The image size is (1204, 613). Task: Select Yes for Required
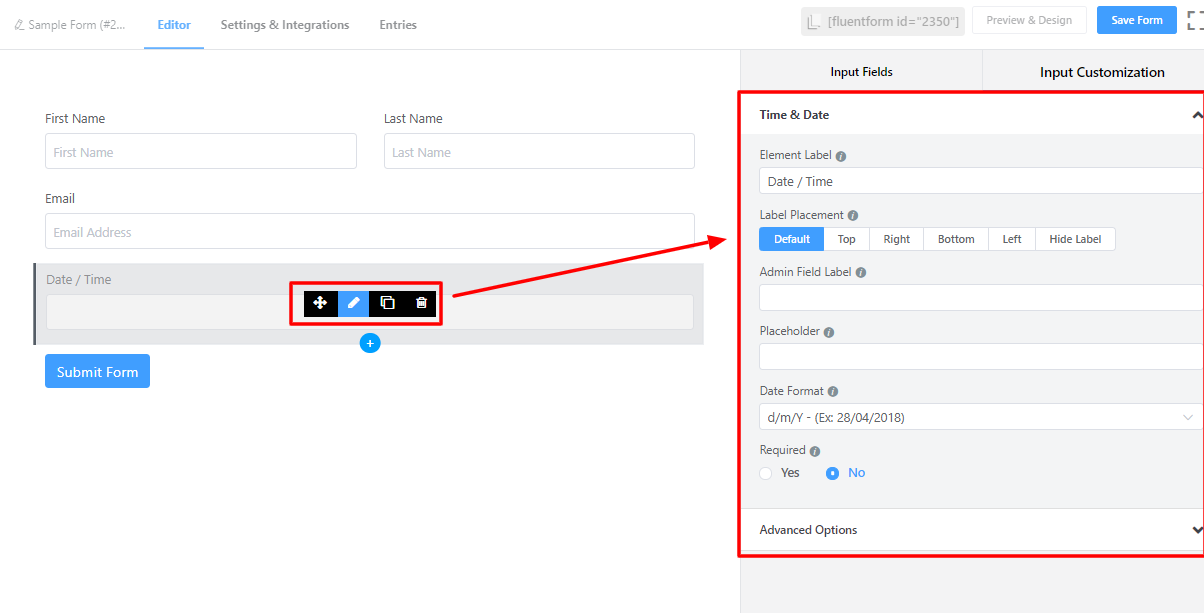[x=766, y=473]
